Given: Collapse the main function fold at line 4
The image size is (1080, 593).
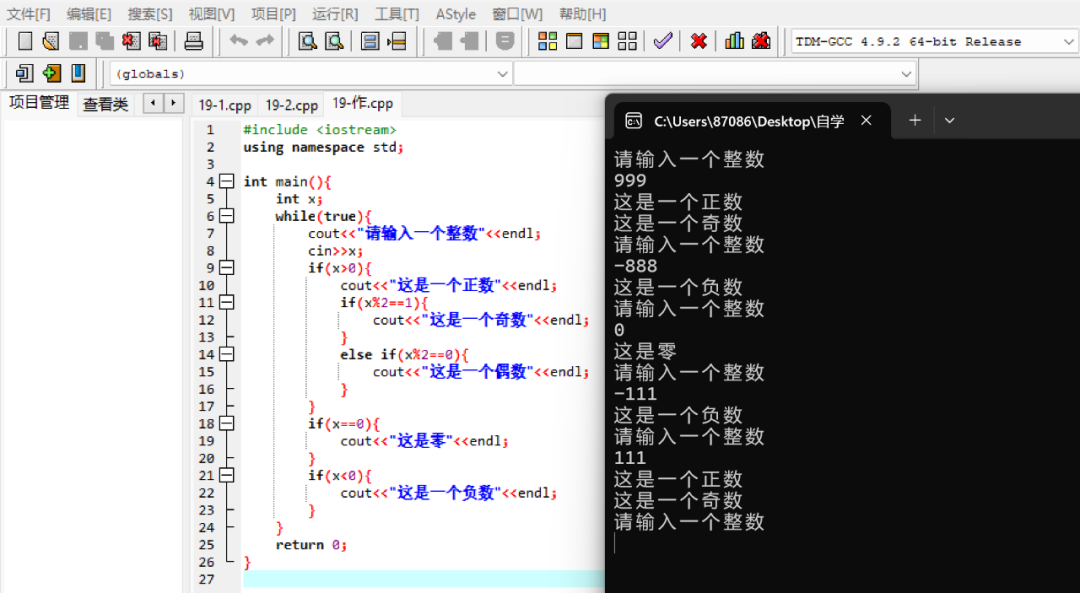Looking at the screenshot, I should point(227,181).
